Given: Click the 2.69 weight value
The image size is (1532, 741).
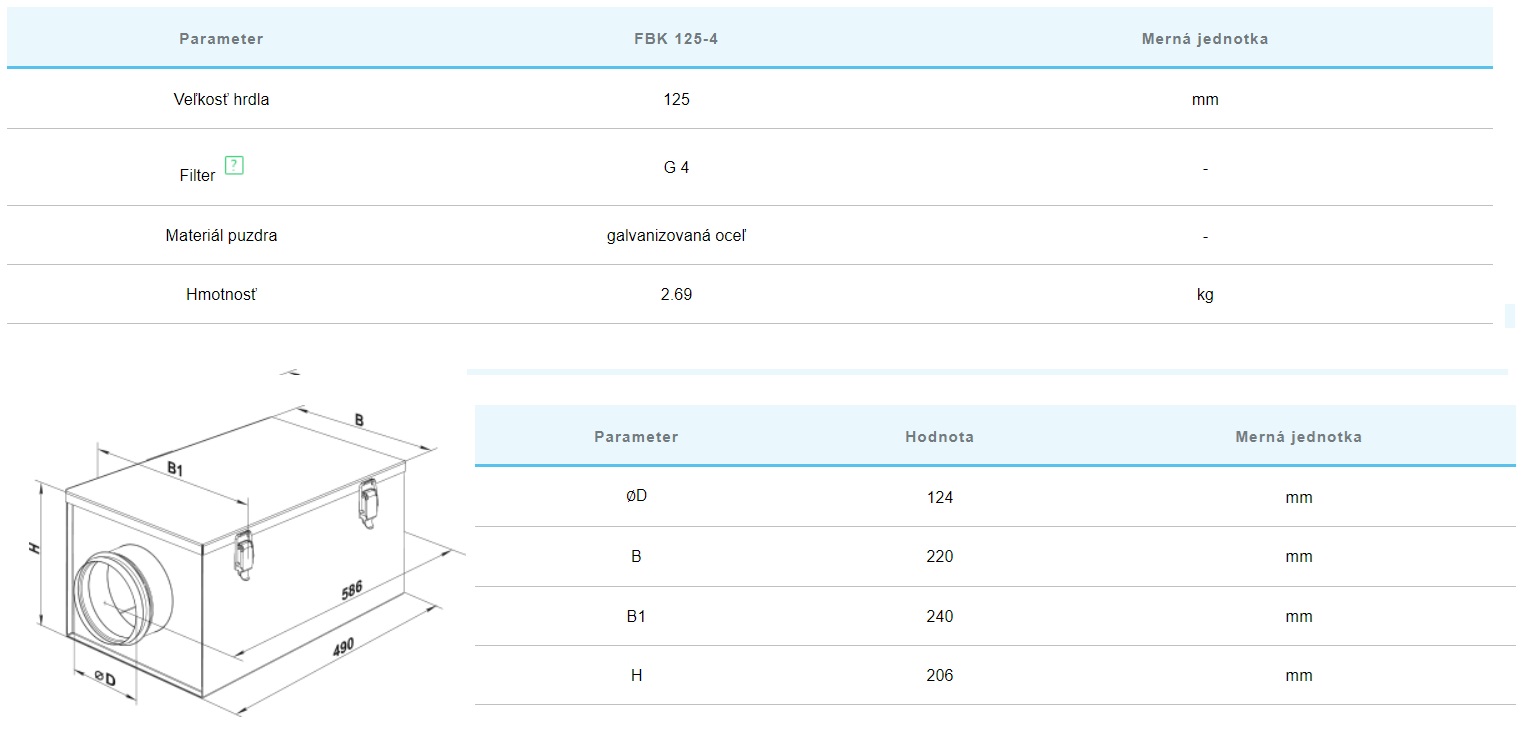Looking at the screenshot, I should click(x=676, y=295).
